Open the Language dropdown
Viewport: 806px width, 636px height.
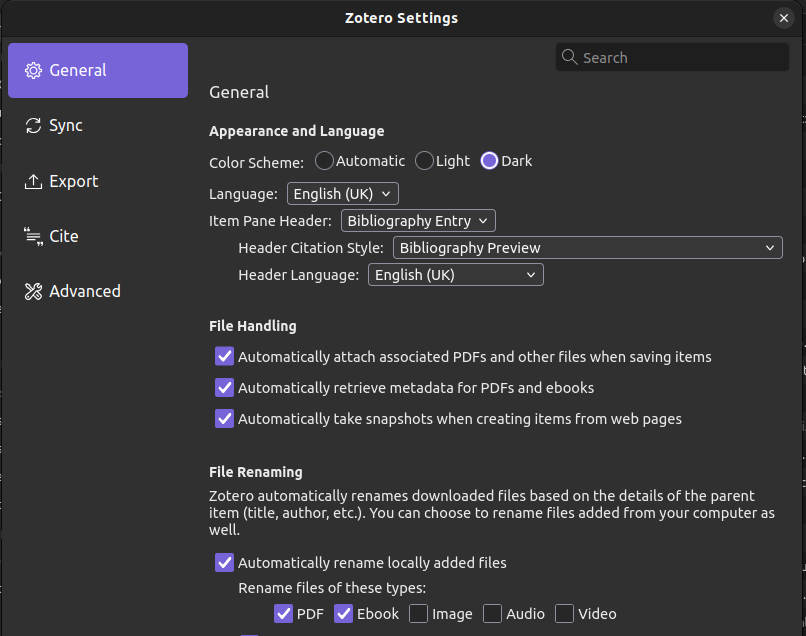343,194
